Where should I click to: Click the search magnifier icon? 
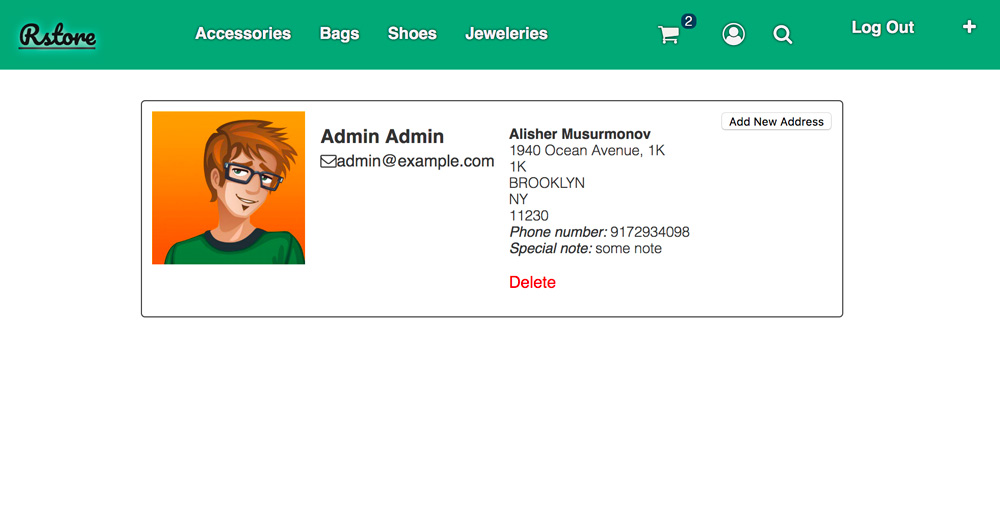tap(783, 35)
